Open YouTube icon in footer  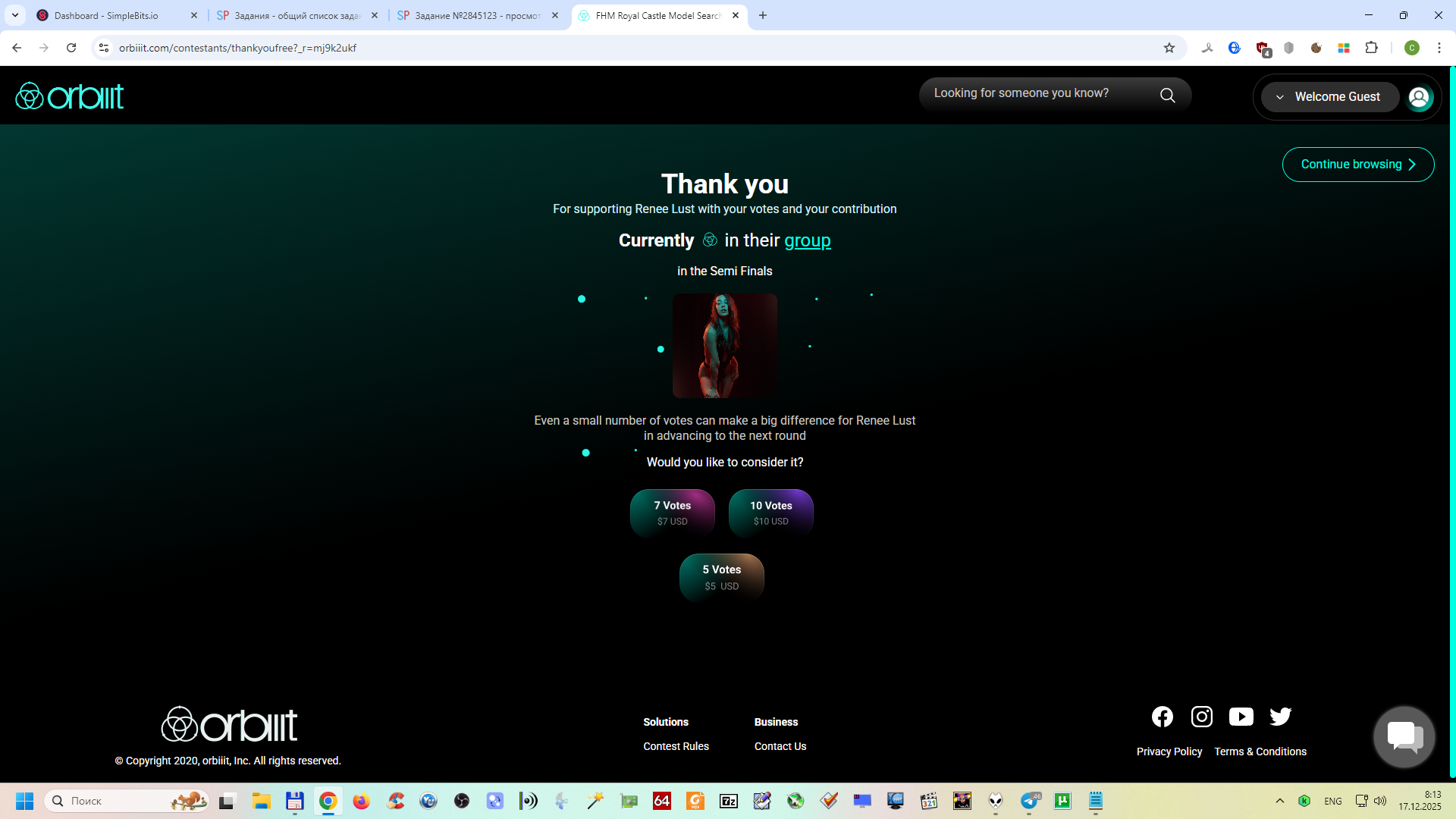(x=1241, y=717)
